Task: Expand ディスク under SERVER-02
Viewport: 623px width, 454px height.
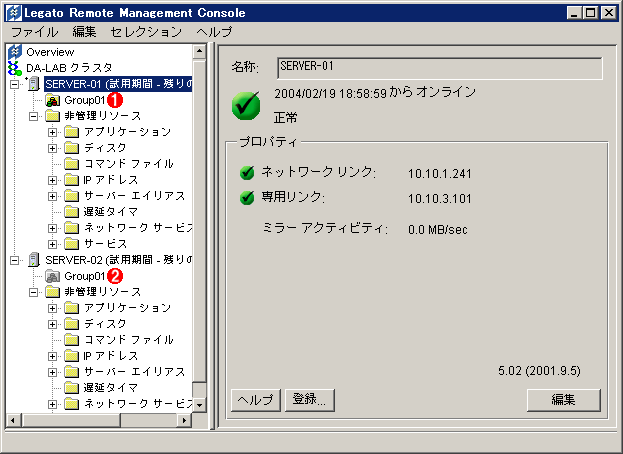Action: (52, 325)
